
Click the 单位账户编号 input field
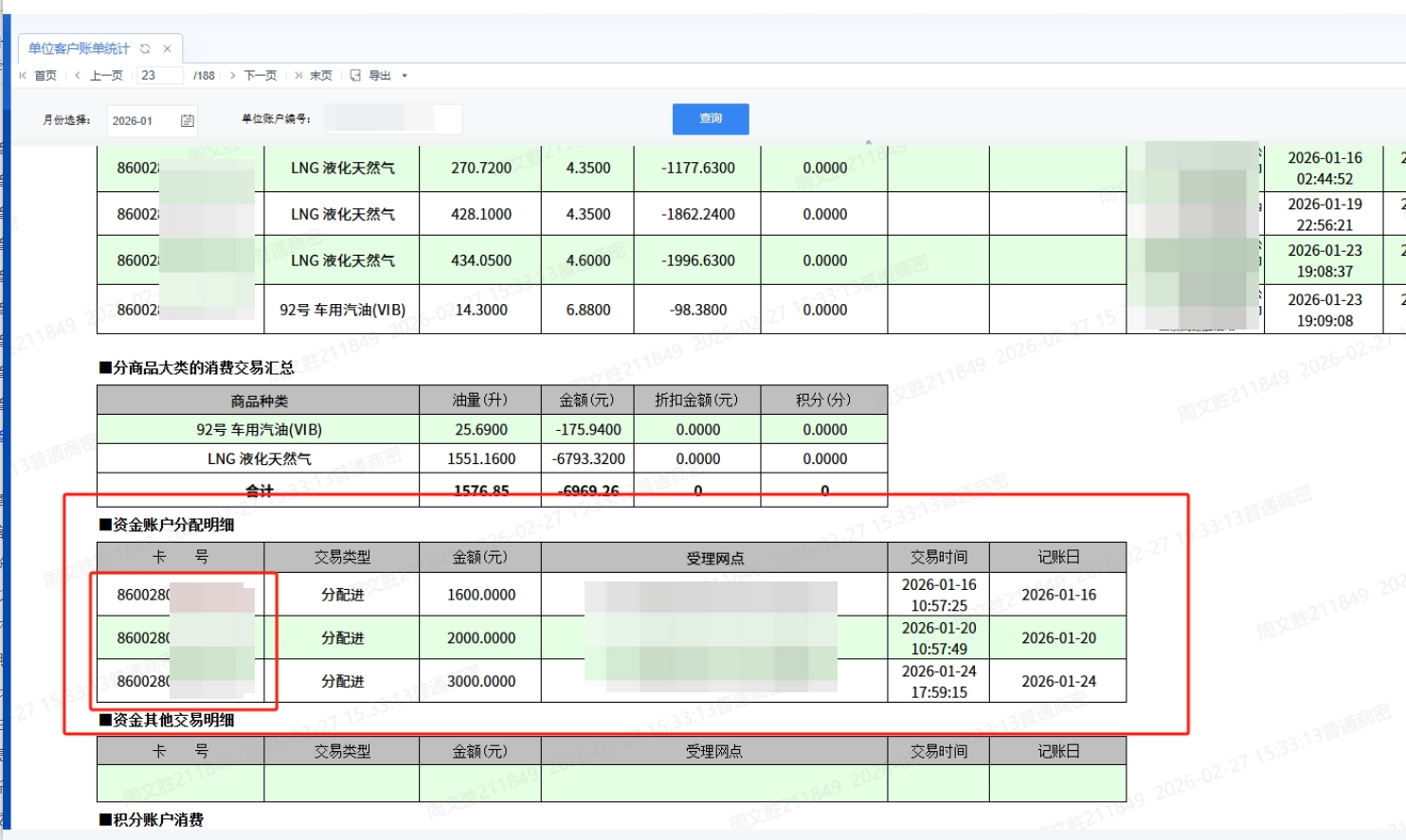393,119
